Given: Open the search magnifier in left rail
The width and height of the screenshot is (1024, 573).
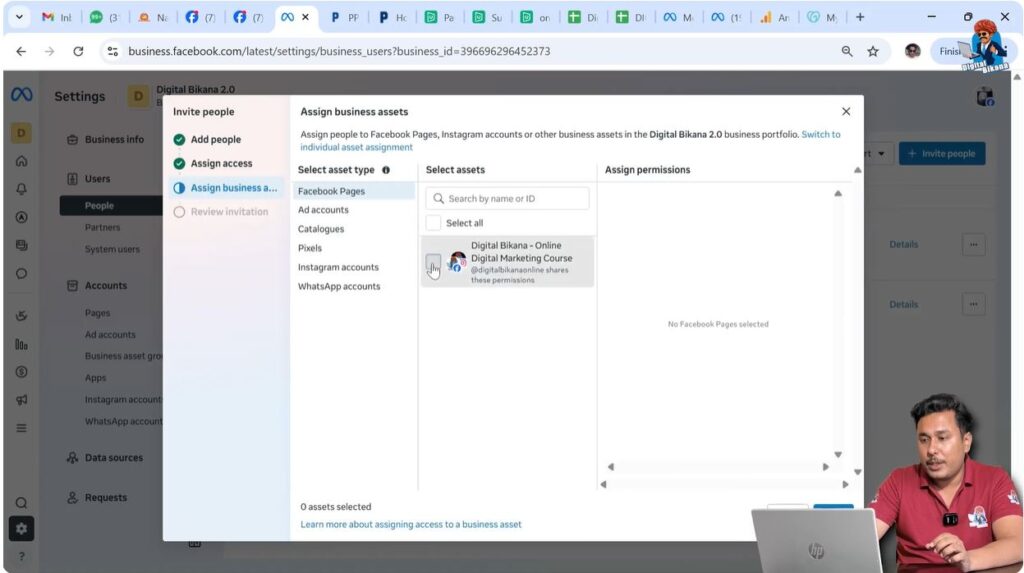Looking at the screenshot, I should (x=22, y=502).
